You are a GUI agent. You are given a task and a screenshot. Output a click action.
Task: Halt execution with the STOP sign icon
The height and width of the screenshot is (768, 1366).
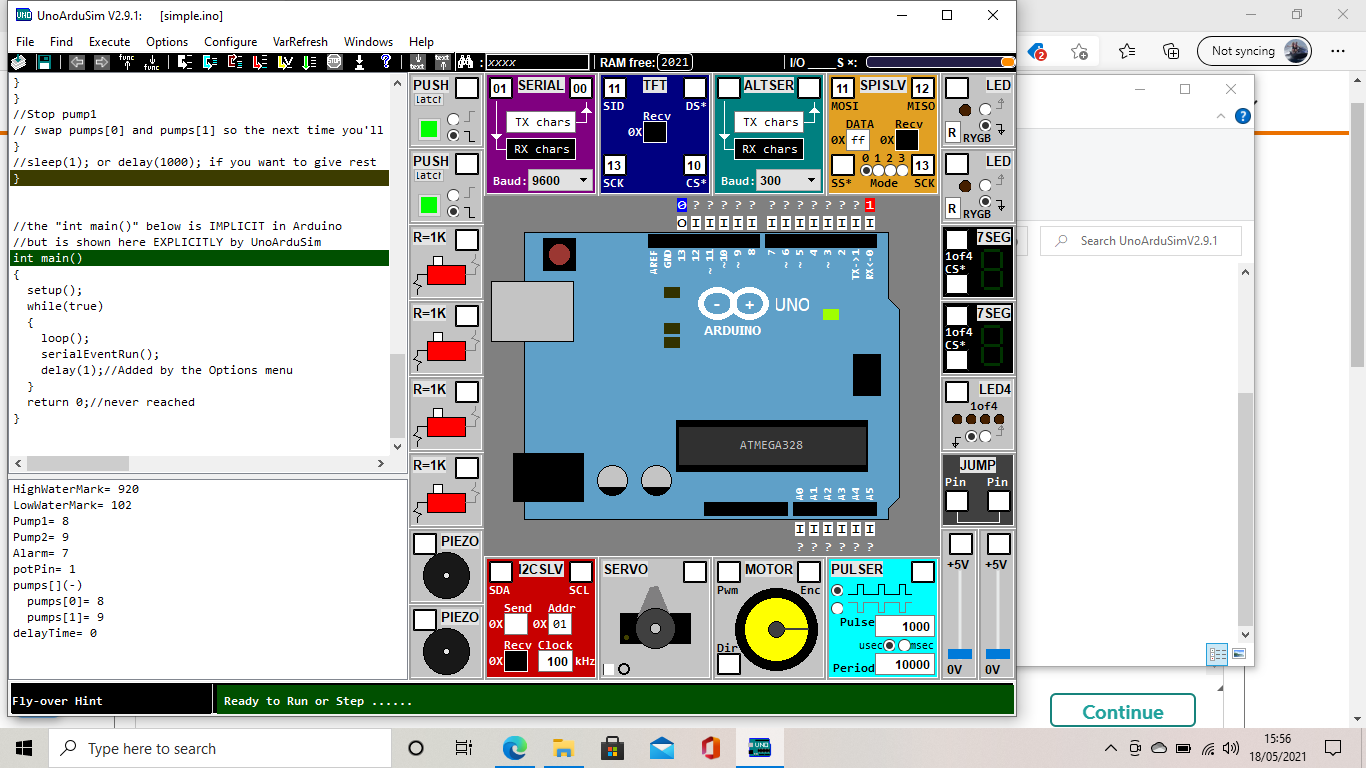click(335, 62)
